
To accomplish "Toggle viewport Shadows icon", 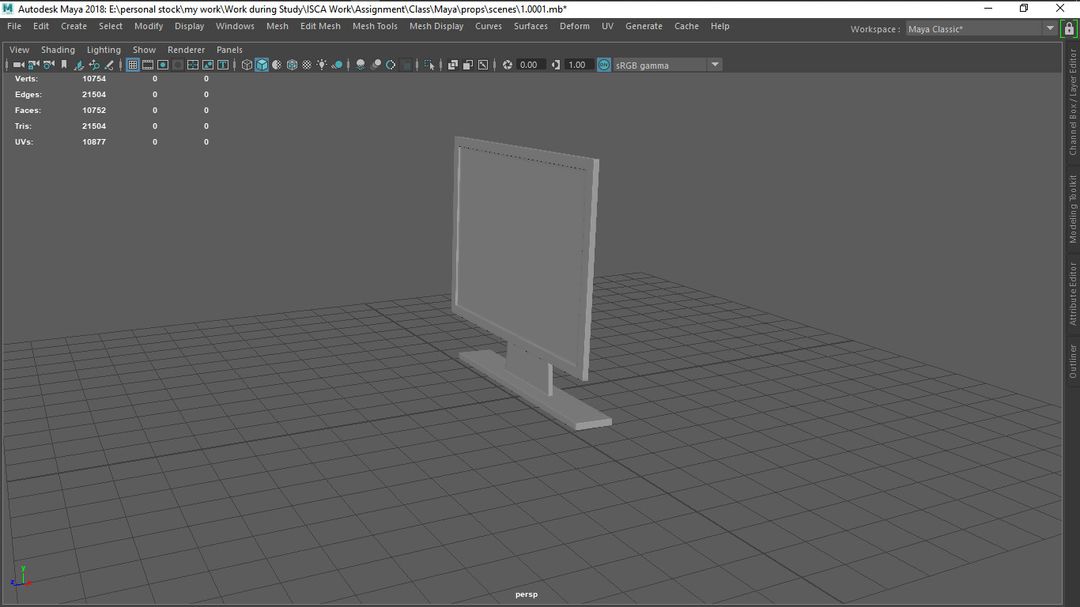I will (337, 65).
